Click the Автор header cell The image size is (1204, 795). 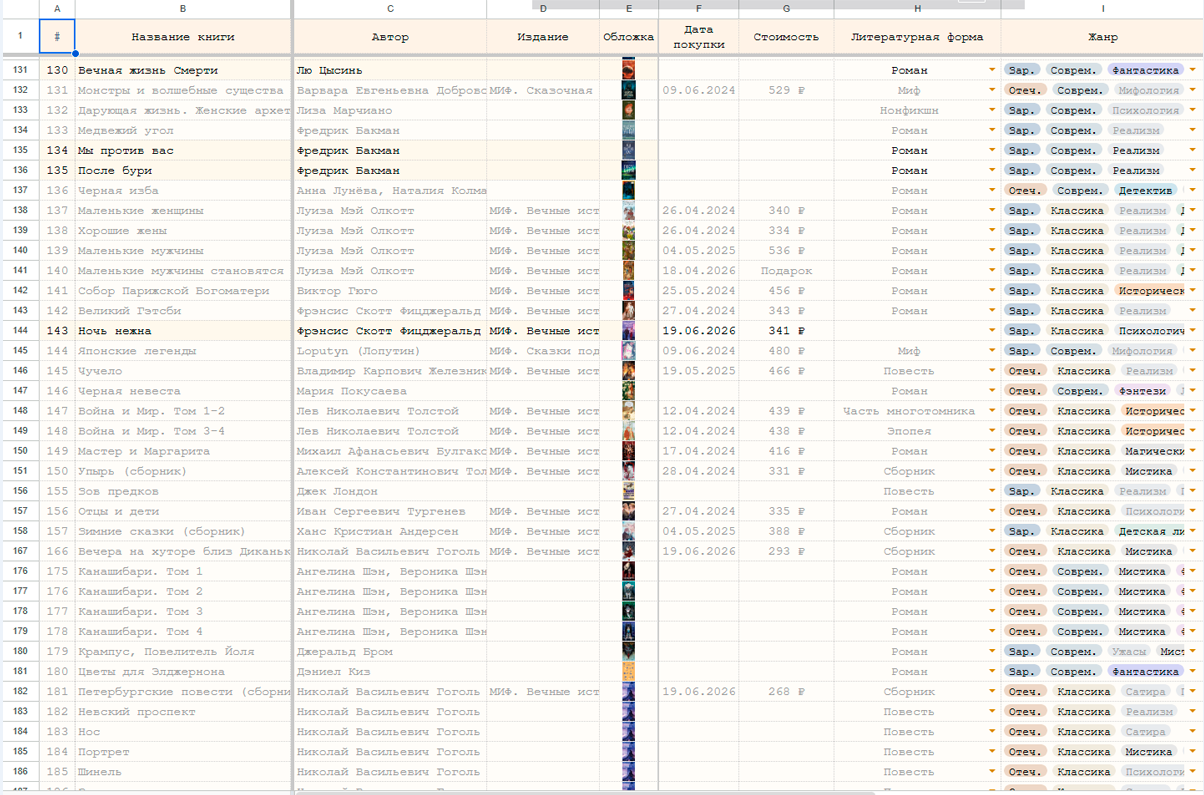click(390, 37)
